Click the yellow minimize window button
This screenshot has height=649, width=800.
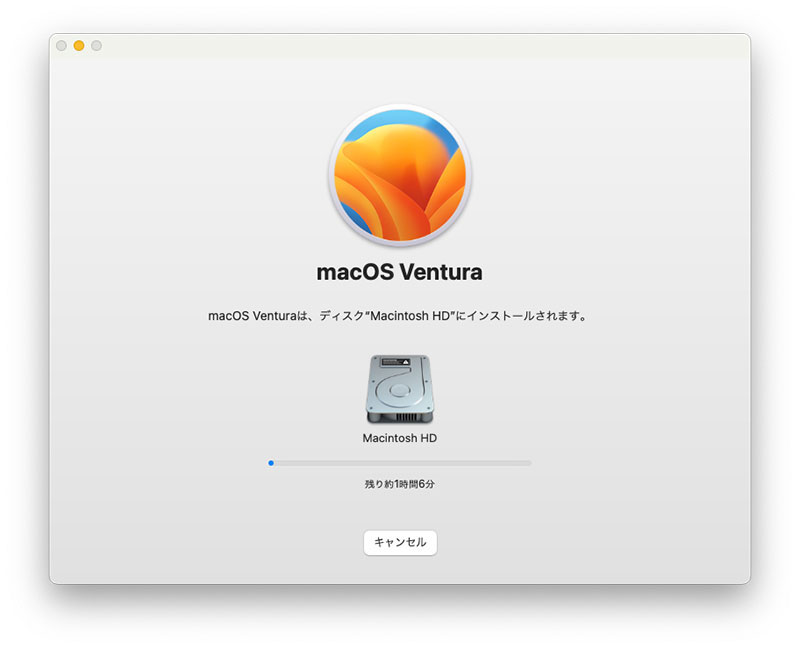pyautogui.click(x=79, y=46)
